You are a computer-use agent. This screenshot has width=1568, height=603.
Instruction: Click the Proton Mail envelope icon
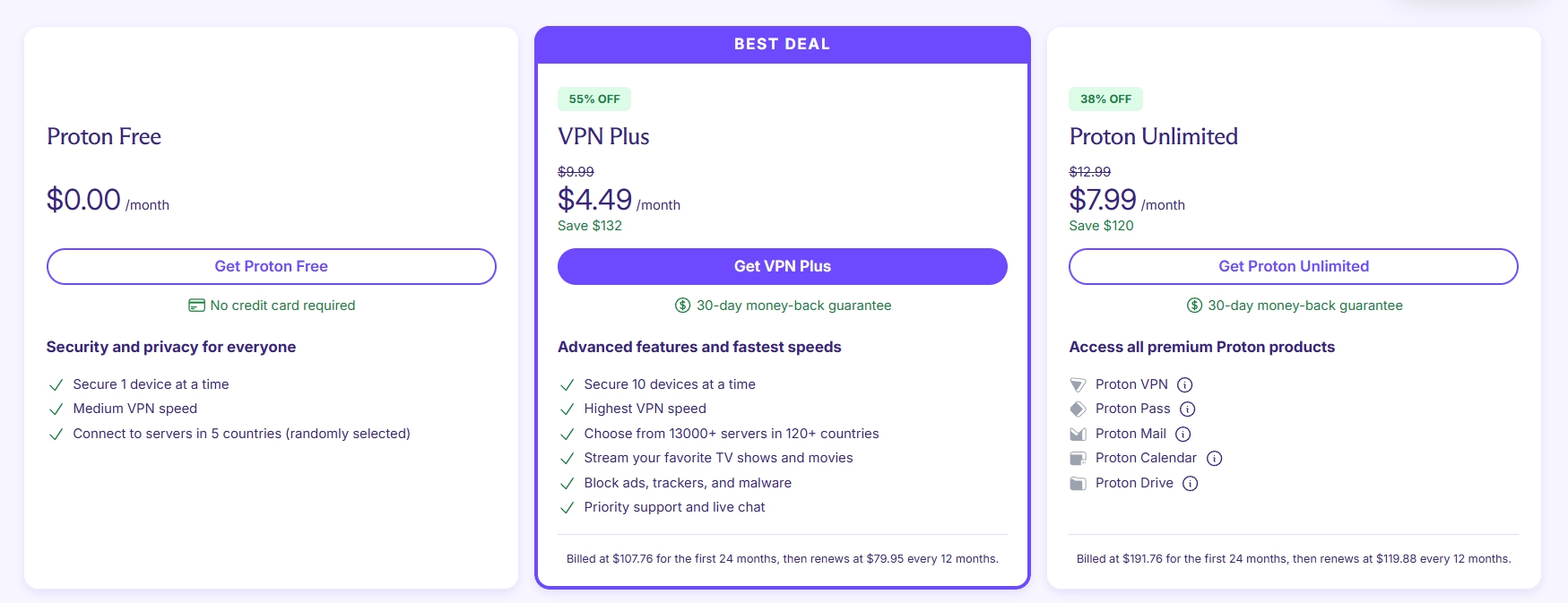tap(1078, 435)
